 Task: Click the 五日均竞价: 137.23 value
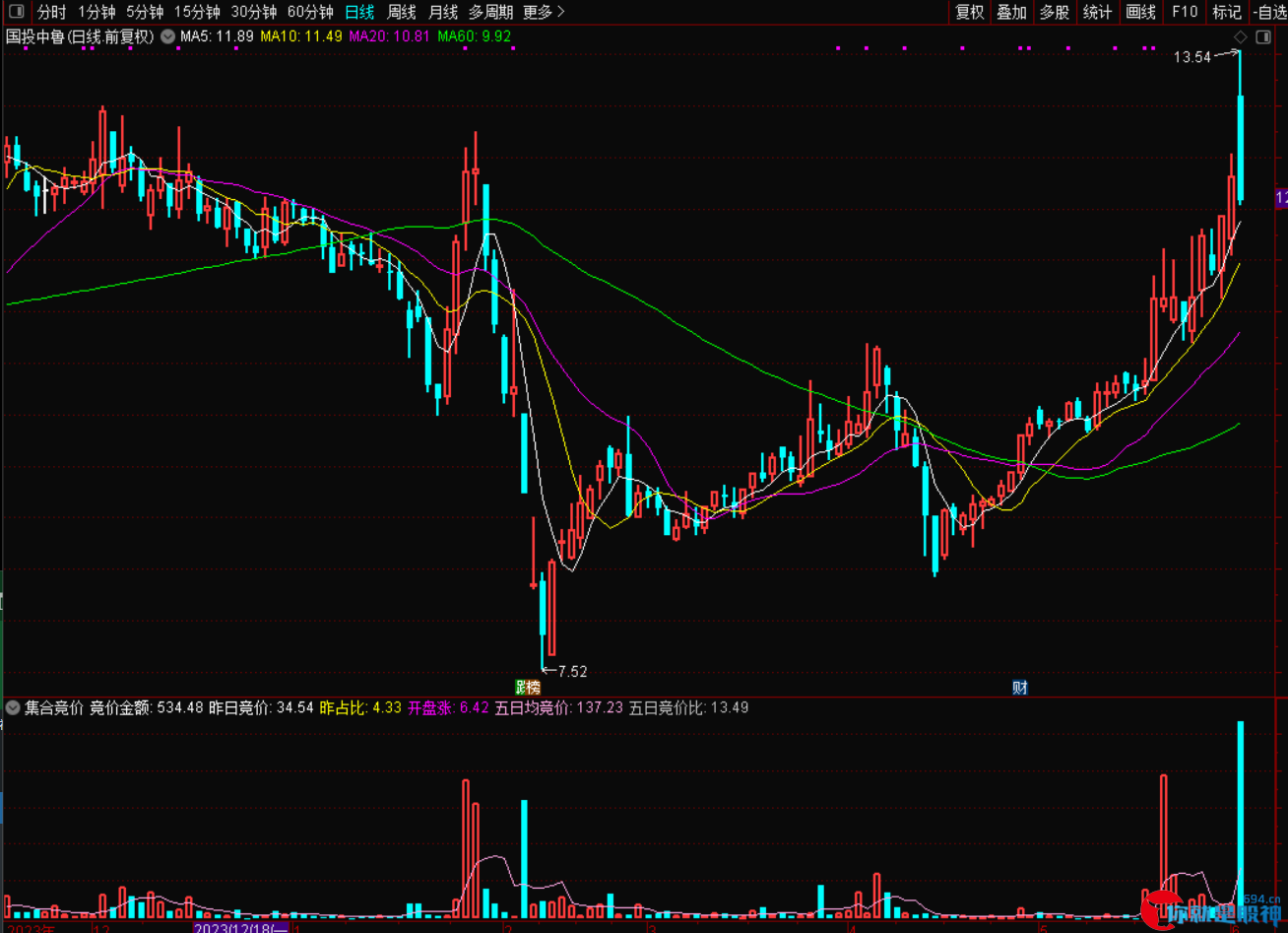coord(559,707)
